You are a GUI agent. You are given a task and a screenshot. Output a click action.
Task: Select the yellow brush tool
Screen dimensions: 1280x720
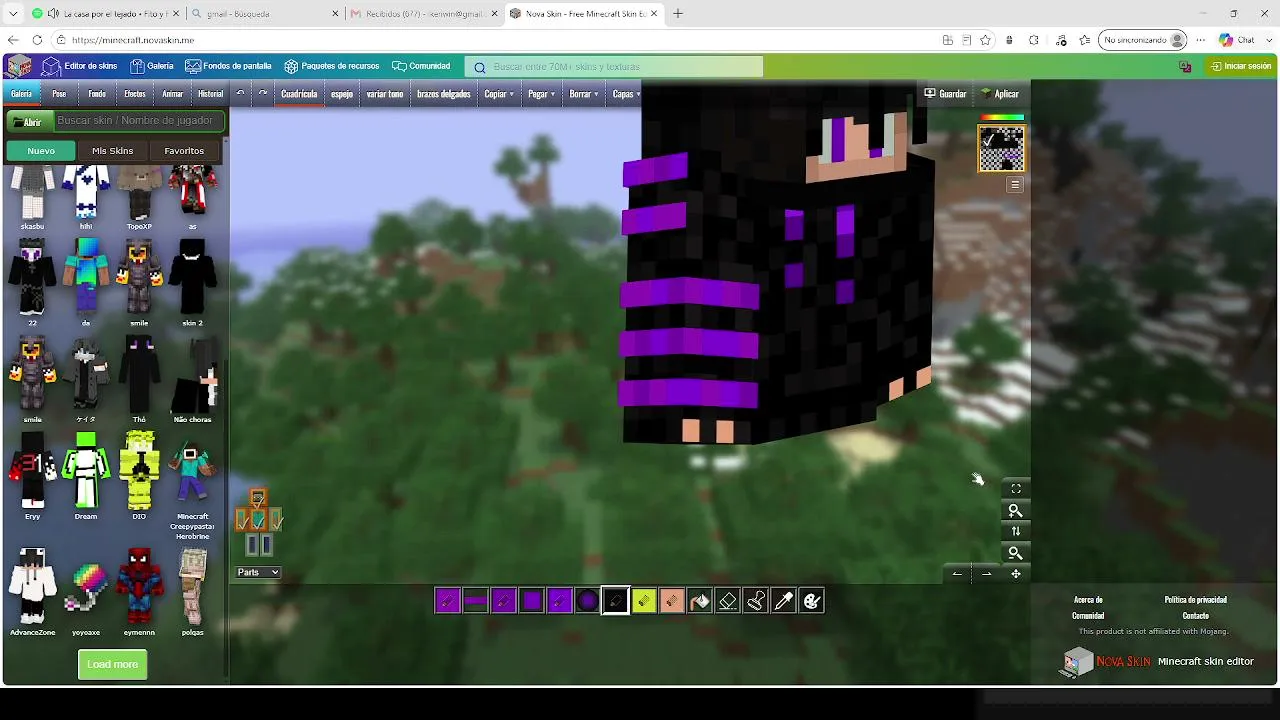pyautogui.click(x=644, y=601)
